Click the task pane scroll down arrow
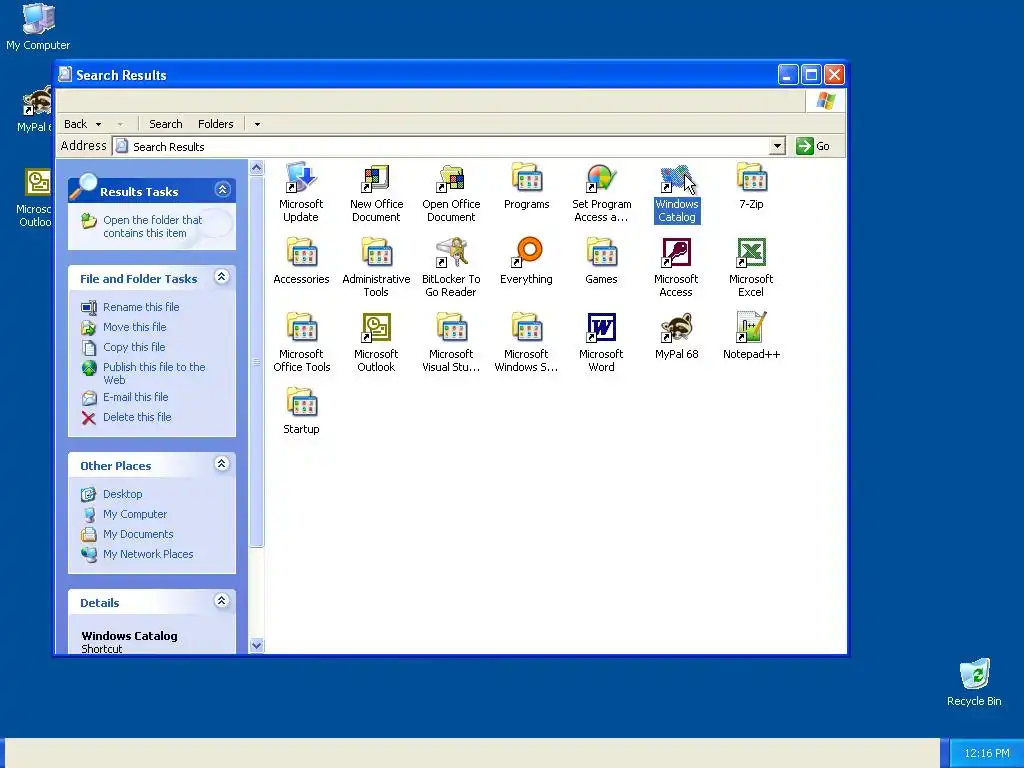This screenshot has height=768, width=1024. pos(257,645)
